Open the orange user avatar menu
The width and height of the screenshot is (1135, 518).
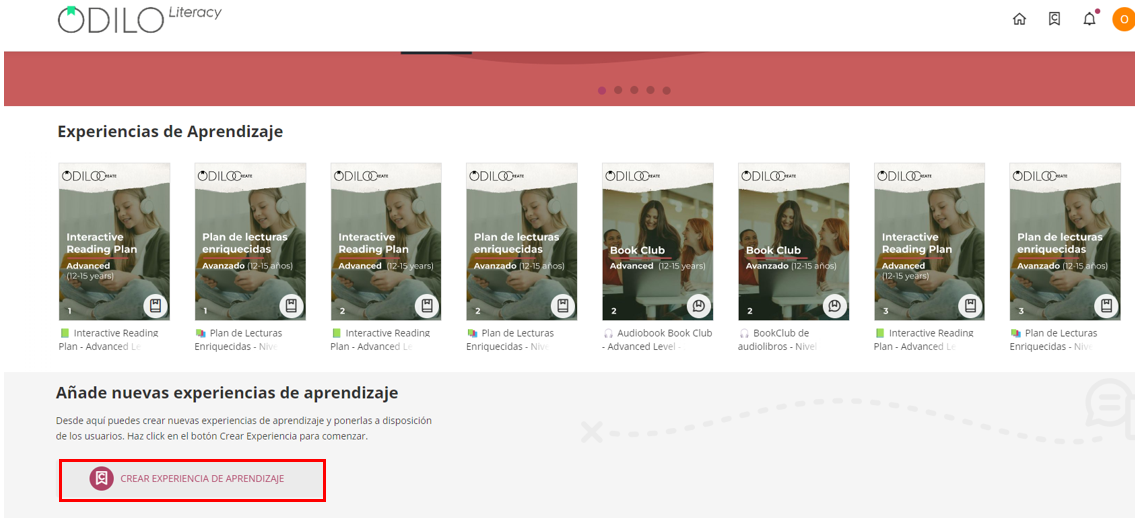click(1124, 20)
